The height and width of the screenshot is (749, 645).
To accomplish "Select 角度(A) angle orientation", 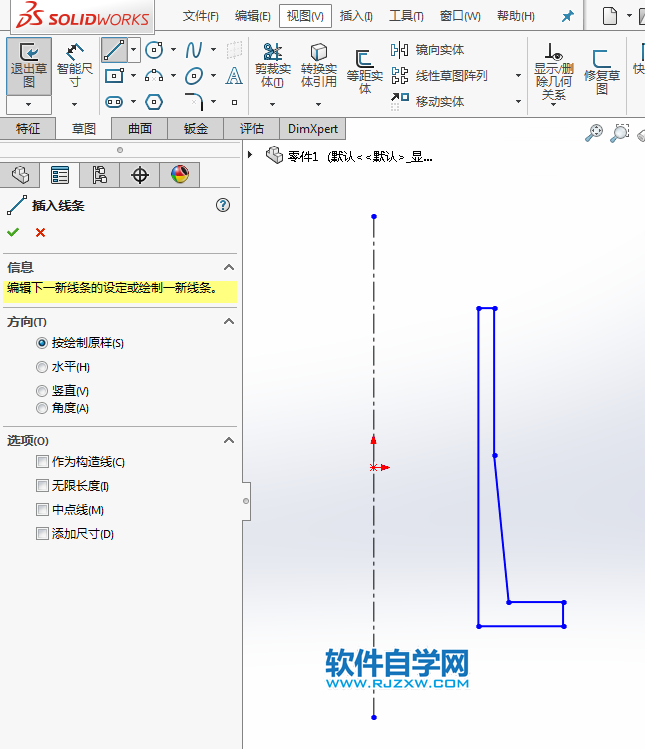I will pyautogui.click(x=42, y=408).
